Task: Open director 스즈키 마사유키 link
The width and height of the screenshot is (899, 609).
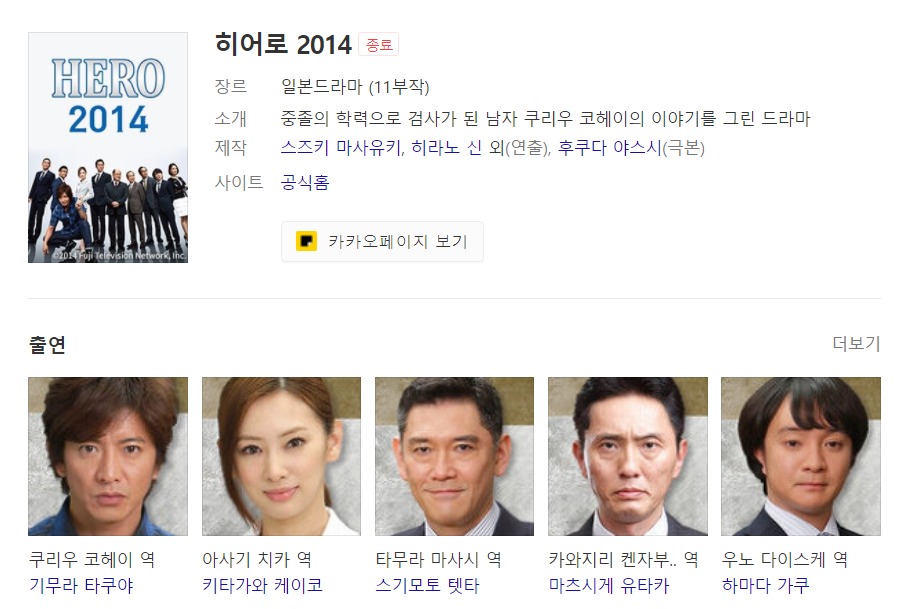Action: click(341, 148)
